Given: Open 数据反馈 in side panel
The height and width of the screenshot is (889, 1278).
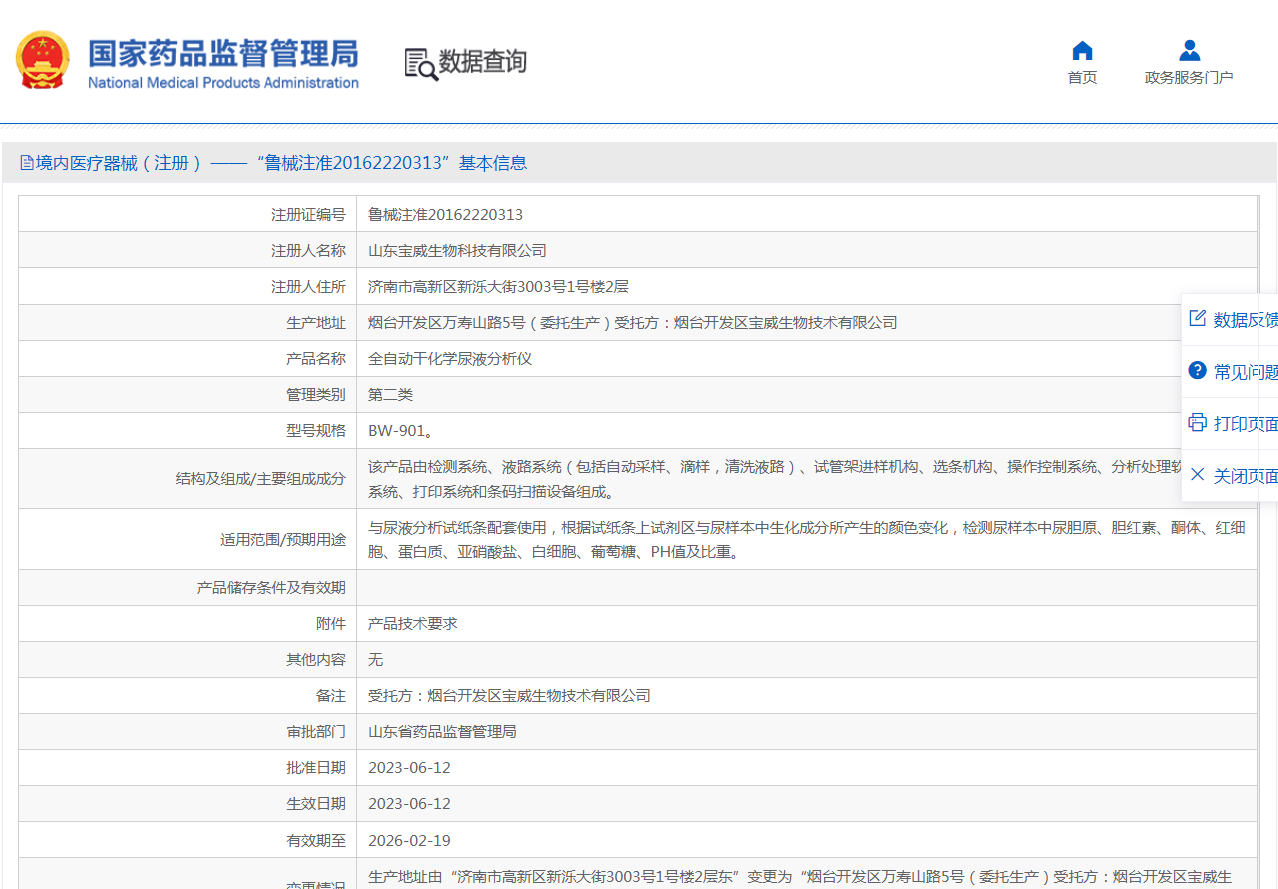Looking at the screenshot, I should 1245,320.
